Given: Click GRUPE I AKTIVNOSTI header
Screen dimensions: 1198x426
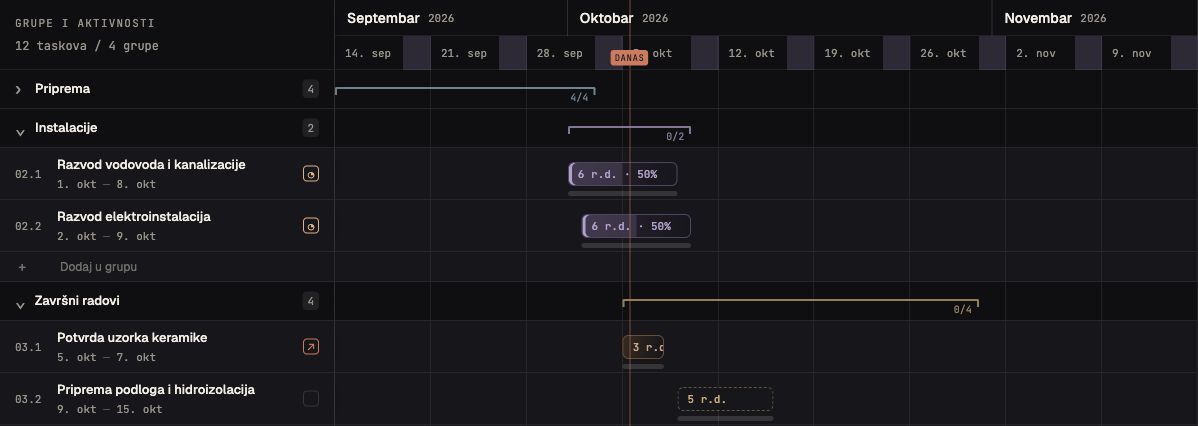Looking at the screenshot, I should pyautogui.click(x=85, y=24).
